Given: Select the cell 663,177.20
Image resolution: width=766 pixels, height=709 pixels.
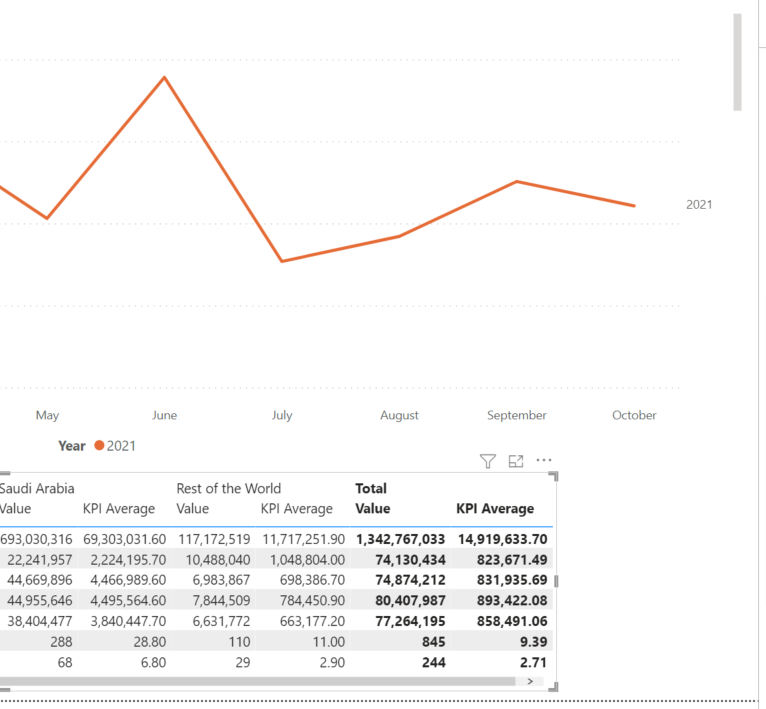Looking at the screenshot, I should point(312,622).
